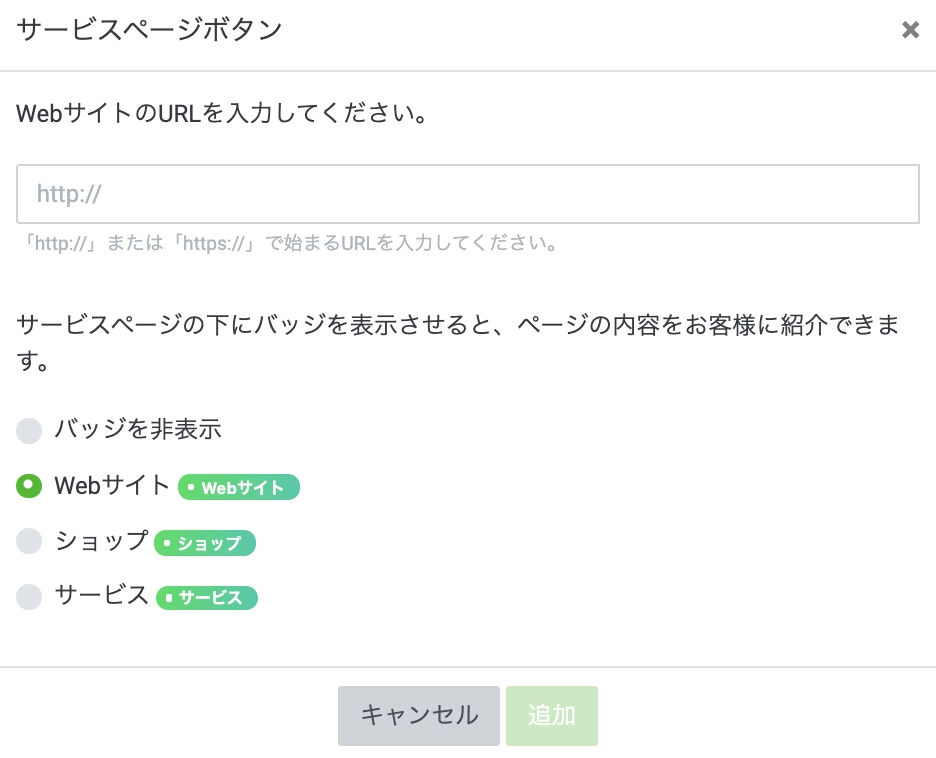Click the badge description paragraph text
The image size is (936, 758).
[x=456, y=325]
